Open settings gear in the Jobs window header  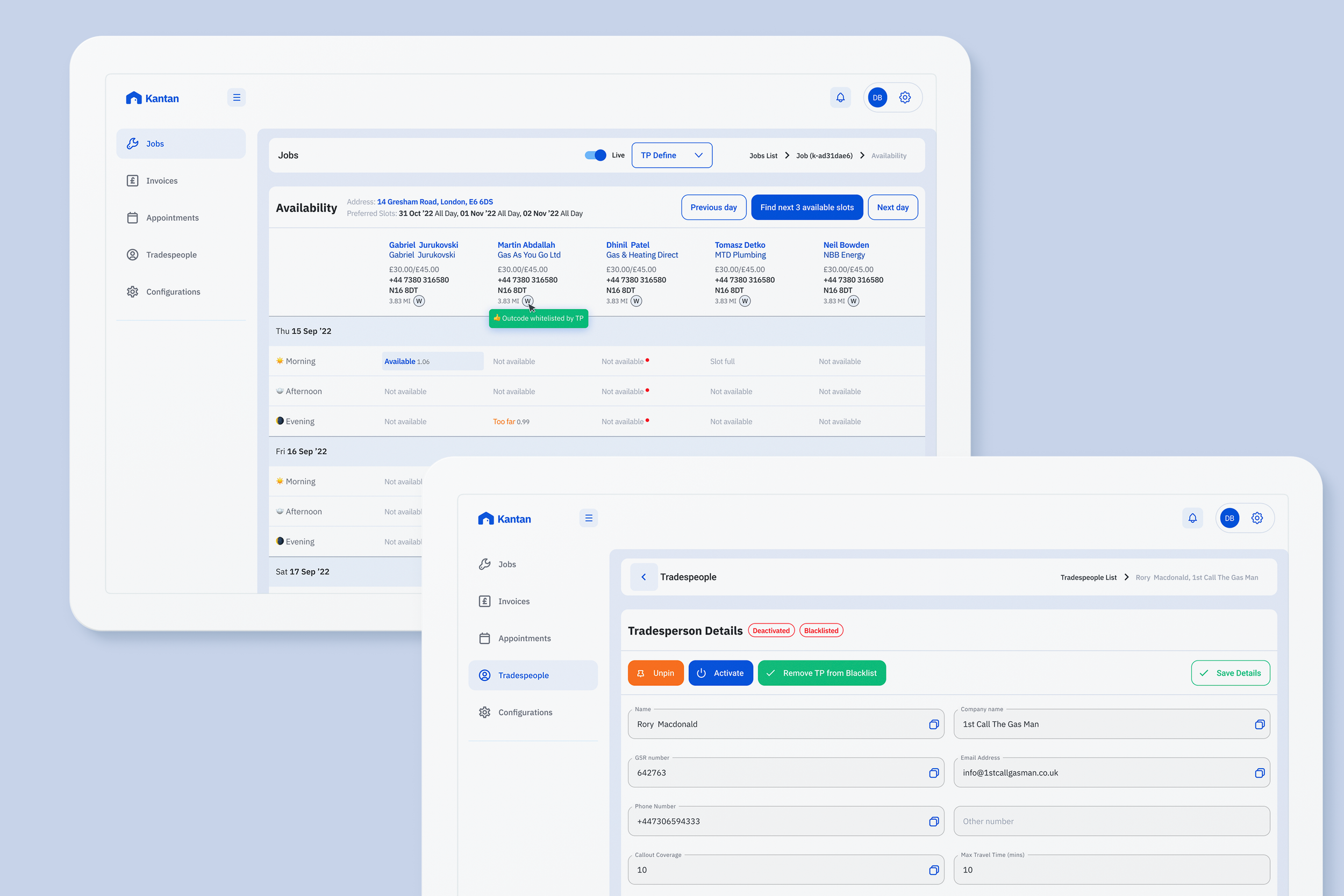tap(905, 98)
